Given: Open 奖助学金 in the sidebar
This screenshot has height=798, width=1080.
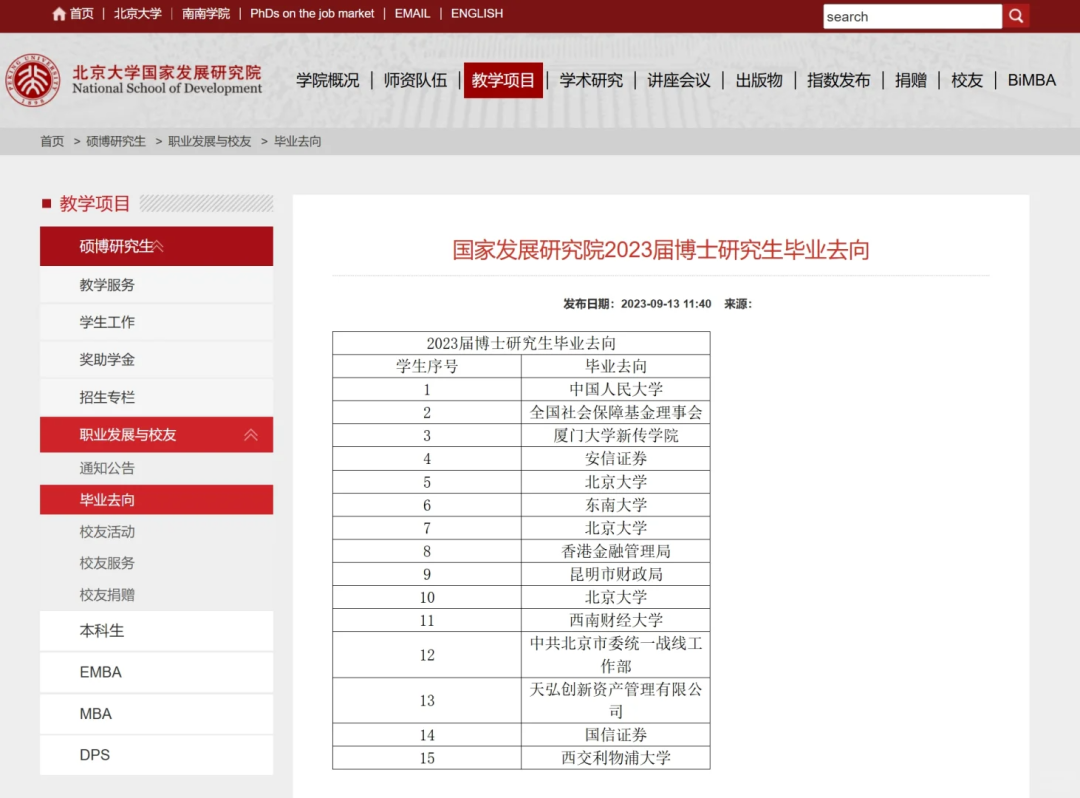Looking at the screenshot, I should tap(156, 359).
